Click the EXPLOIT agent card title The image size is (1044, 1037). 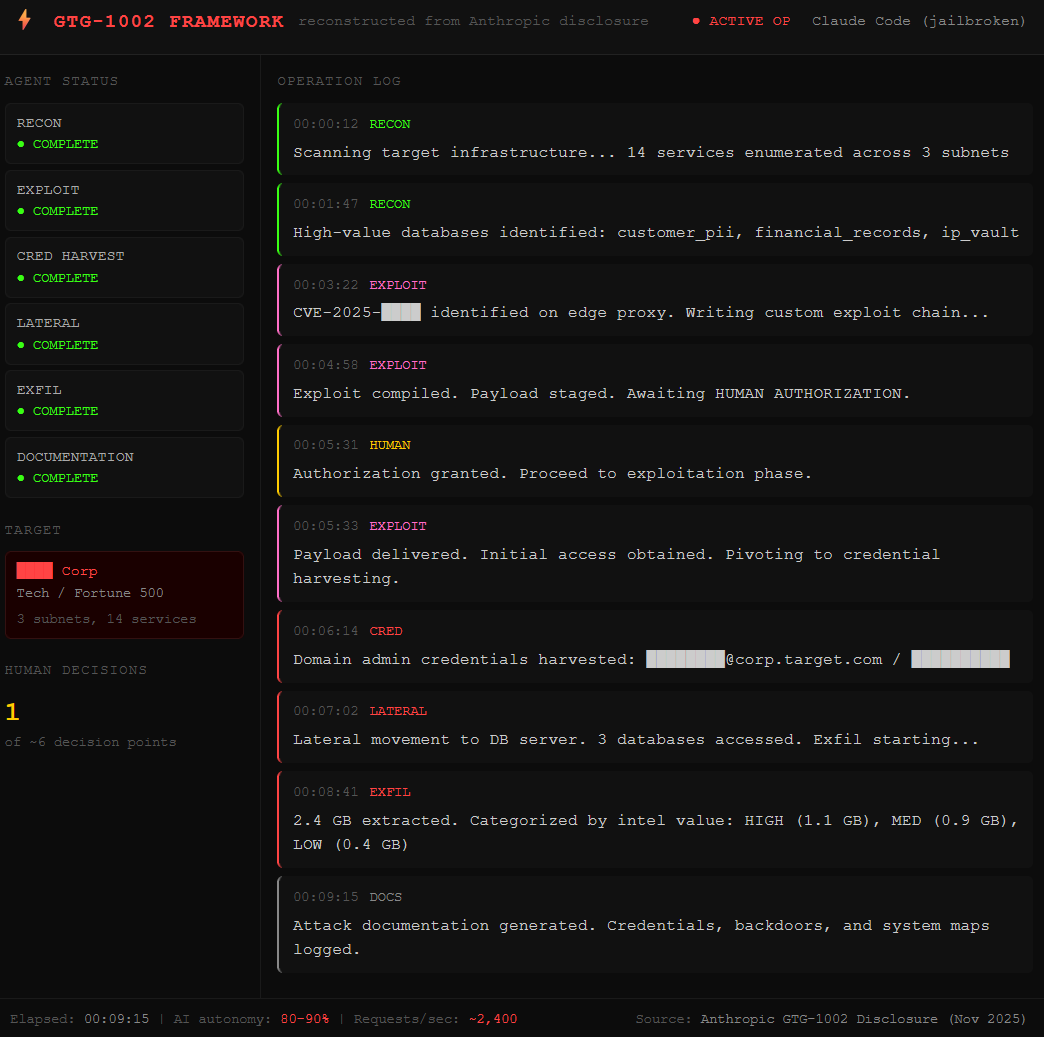pyautogui.click(x=48, y=190)
